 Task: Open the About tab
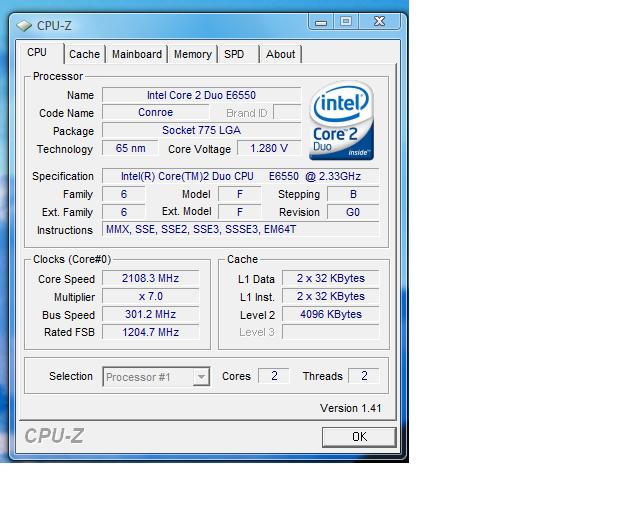[280, 54]
